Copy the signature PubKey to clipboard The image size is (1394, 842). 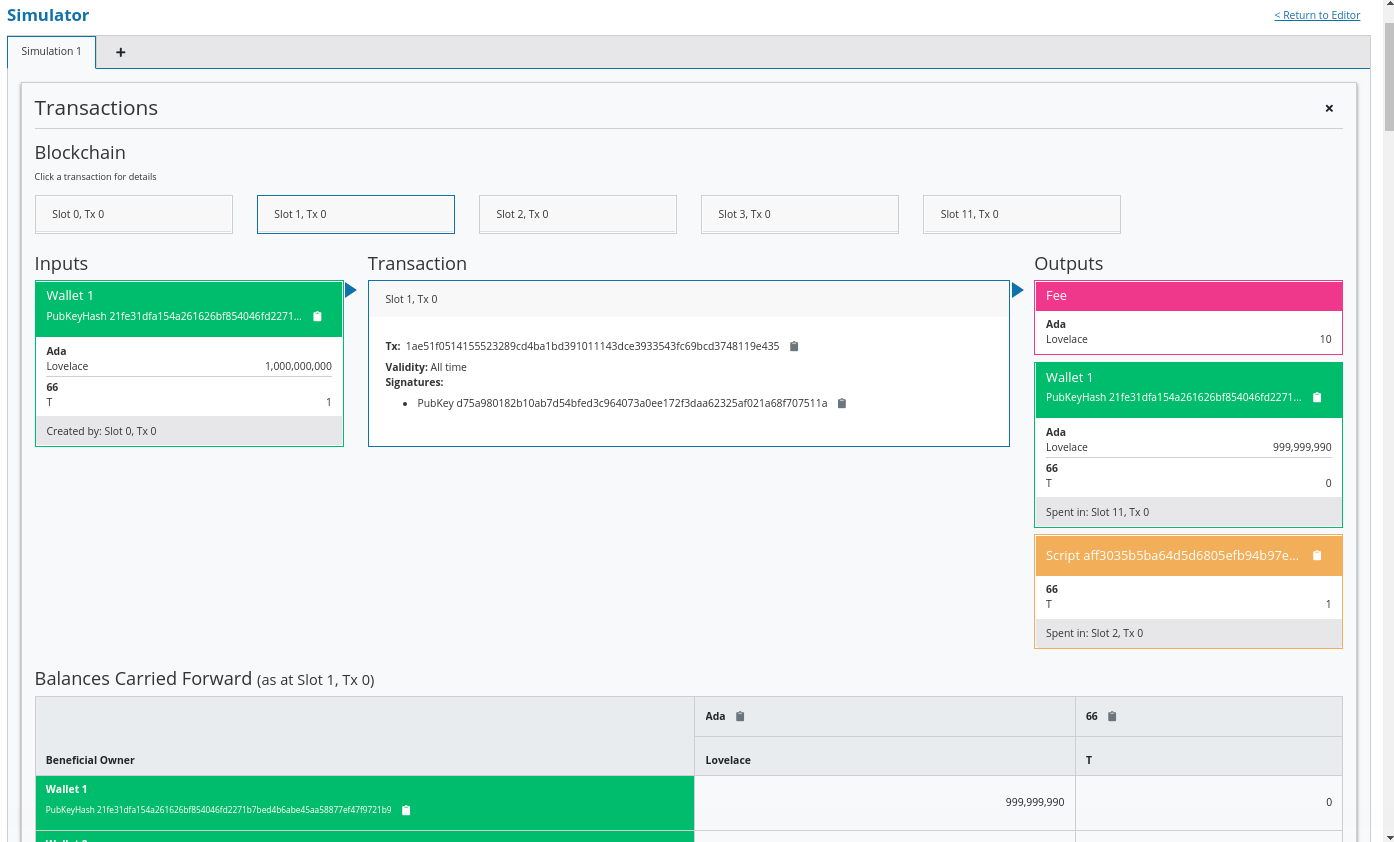tap(842, 403)
